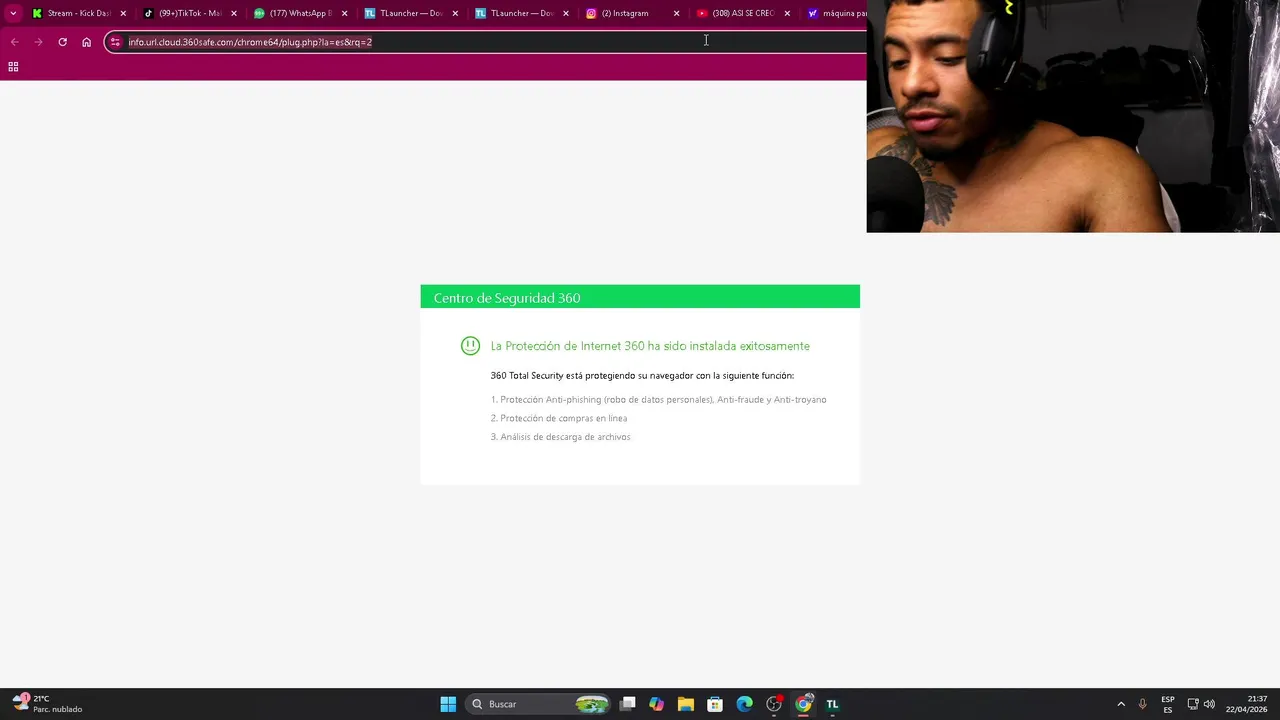Click the microphone icon in system tray
1280x720 pixels.
click(1143, 704)
